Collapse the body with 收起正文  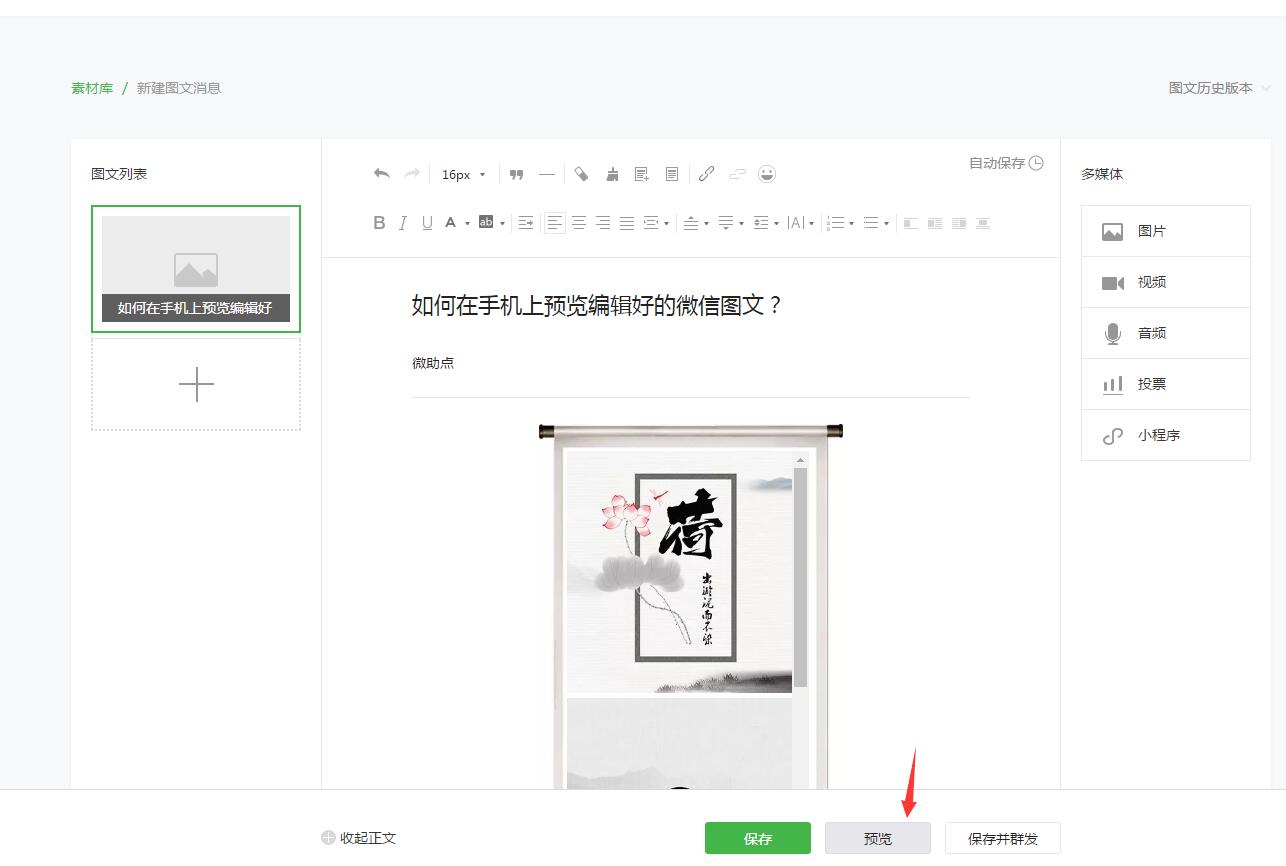(x=359, y=838)
